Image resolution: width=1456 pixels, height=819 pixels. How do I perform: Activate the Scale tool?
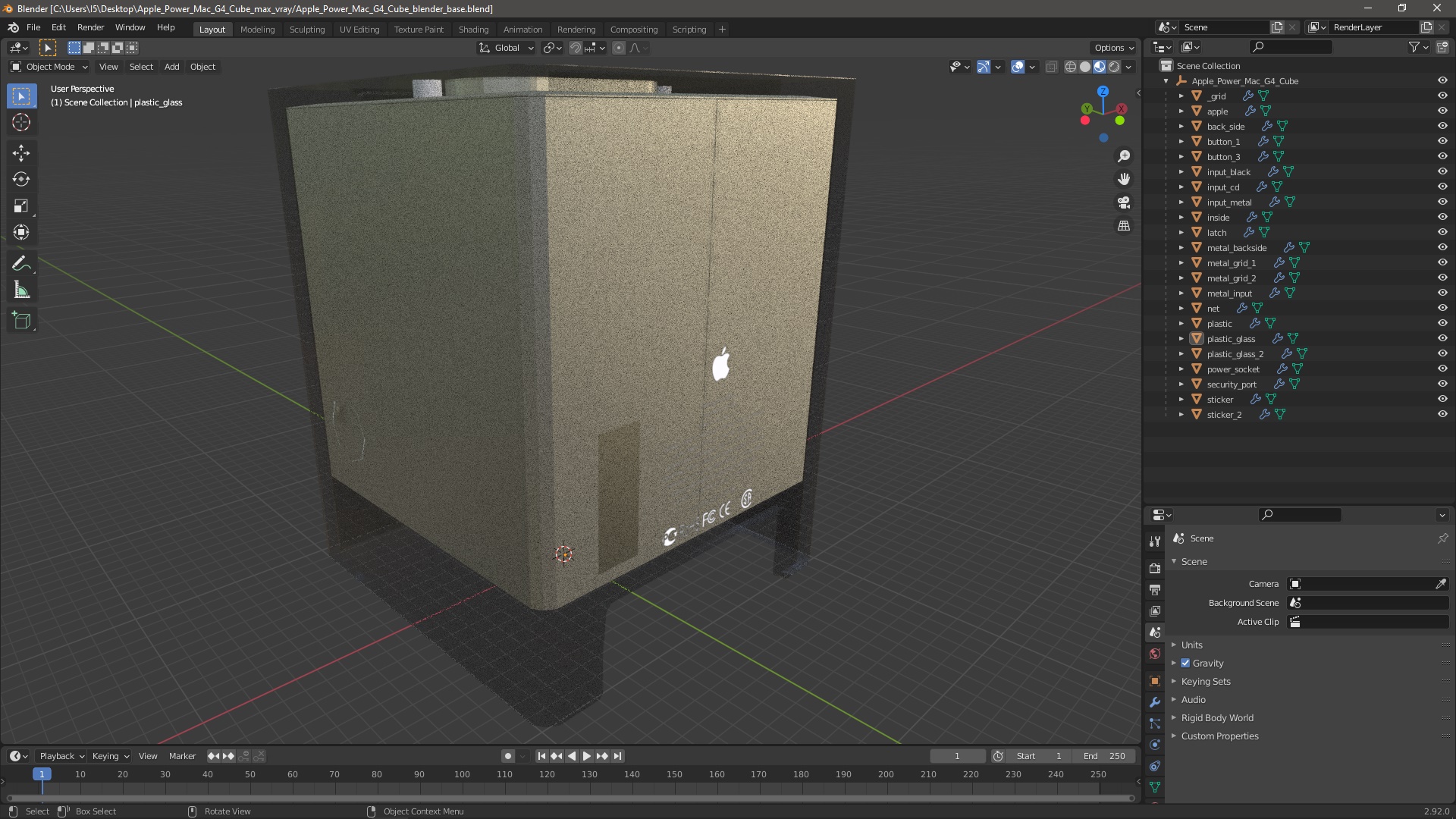point(21,206)
